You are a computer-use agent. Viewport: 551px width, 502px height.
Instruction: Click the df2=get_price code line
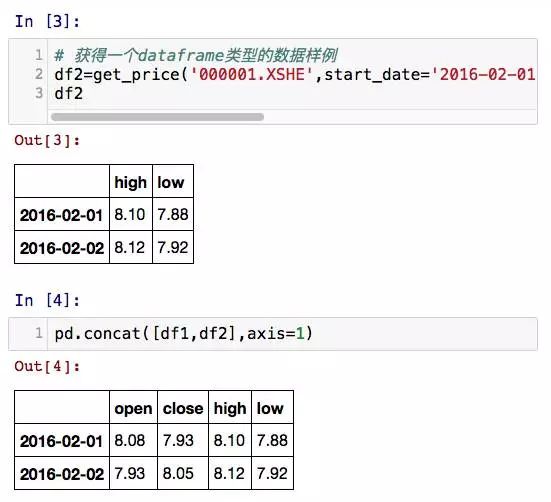pos(295,75)
